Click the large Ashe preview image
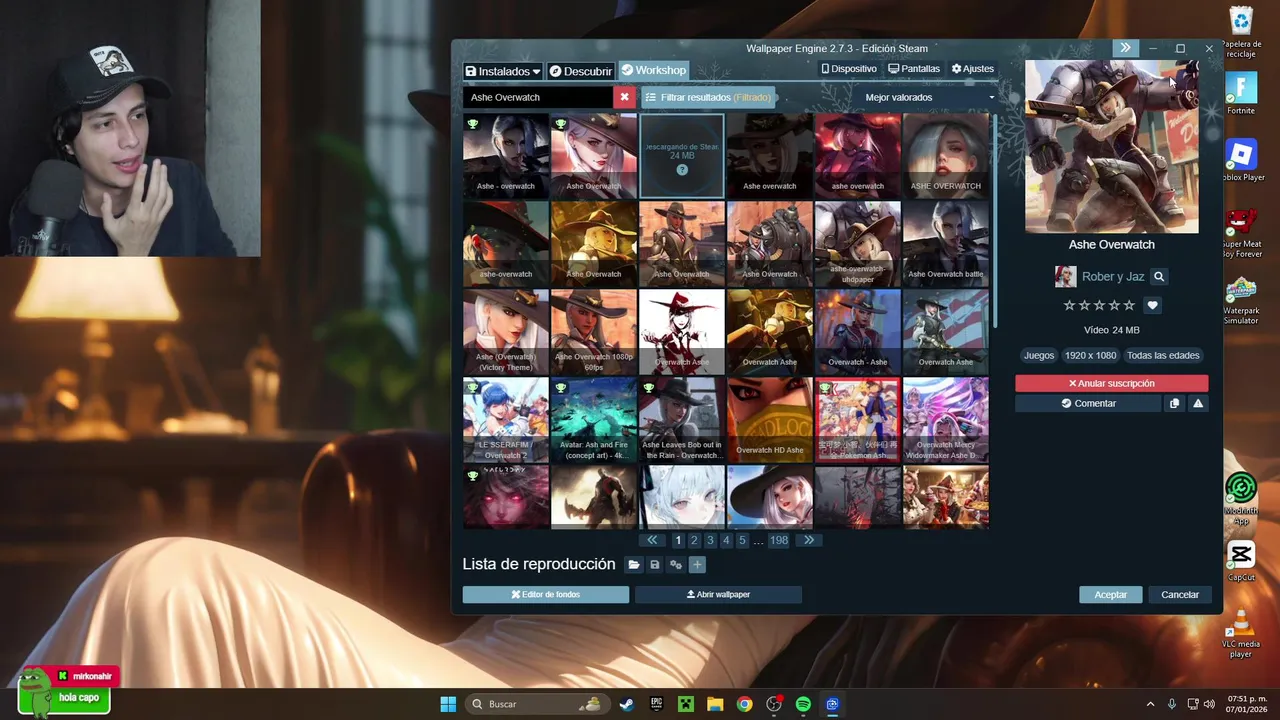This screenshot has width=1280, height=720. [x=1111, y=146]
